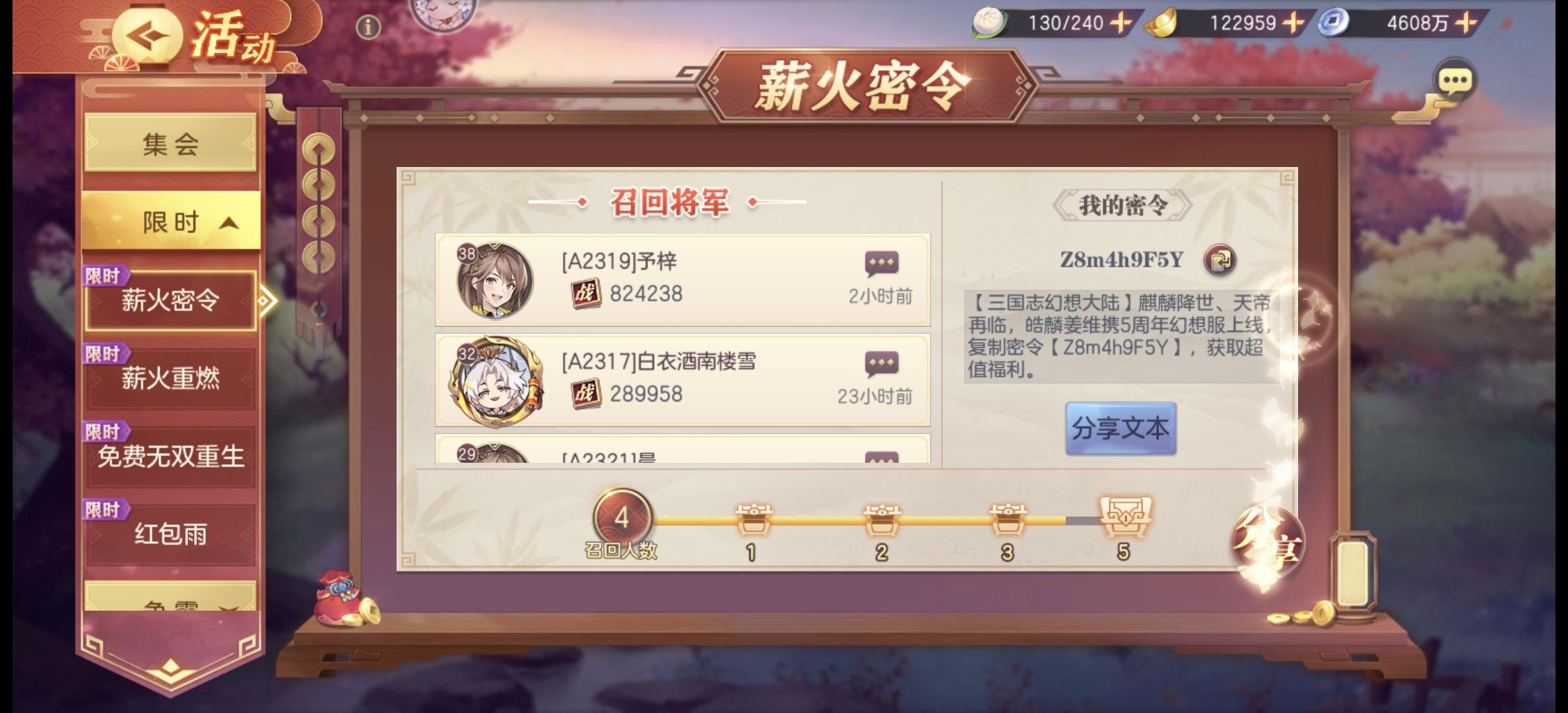The height and width of the screenshot is (713, 1568).
Task: Add gold ingots with plus beside 122959
Action: (1293, 23)
